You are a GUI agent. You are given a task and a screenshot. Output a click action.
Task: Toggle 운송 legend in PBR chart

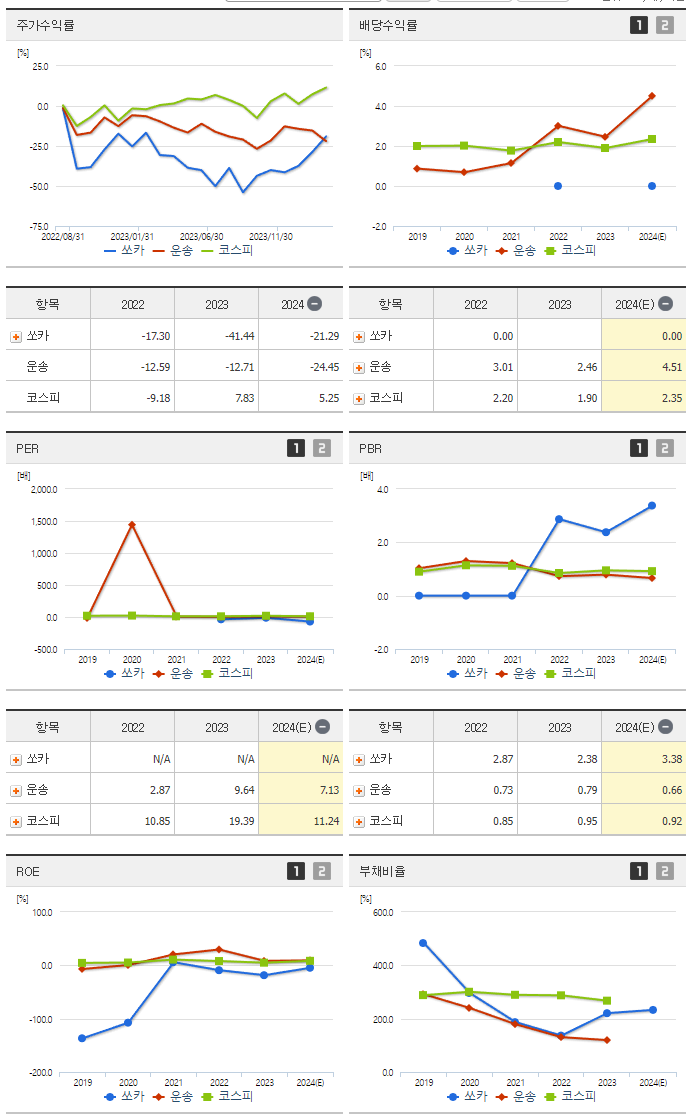tap(516, 673)
